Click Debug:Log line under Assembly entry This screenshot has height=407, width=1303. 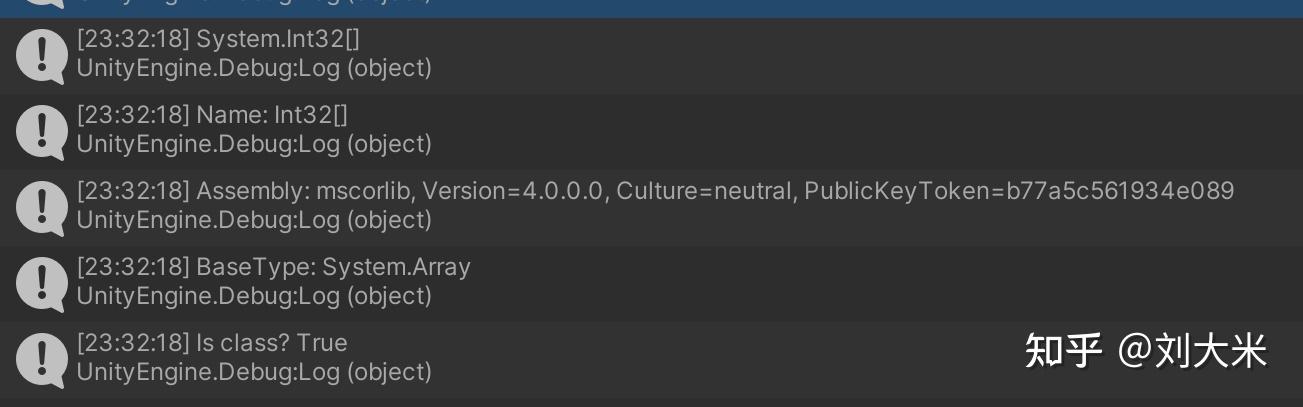254,220
